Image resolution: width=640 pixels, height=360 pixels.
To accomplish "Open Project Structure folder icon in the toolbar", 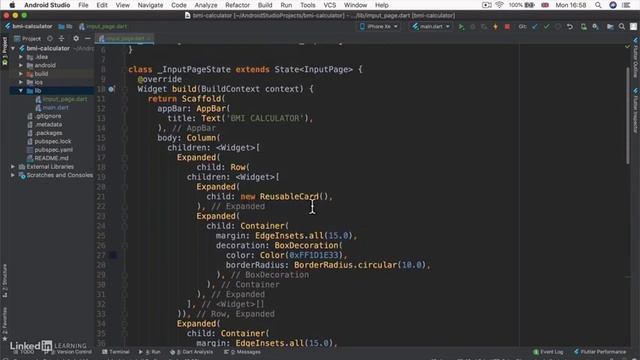I will point(610,27).
